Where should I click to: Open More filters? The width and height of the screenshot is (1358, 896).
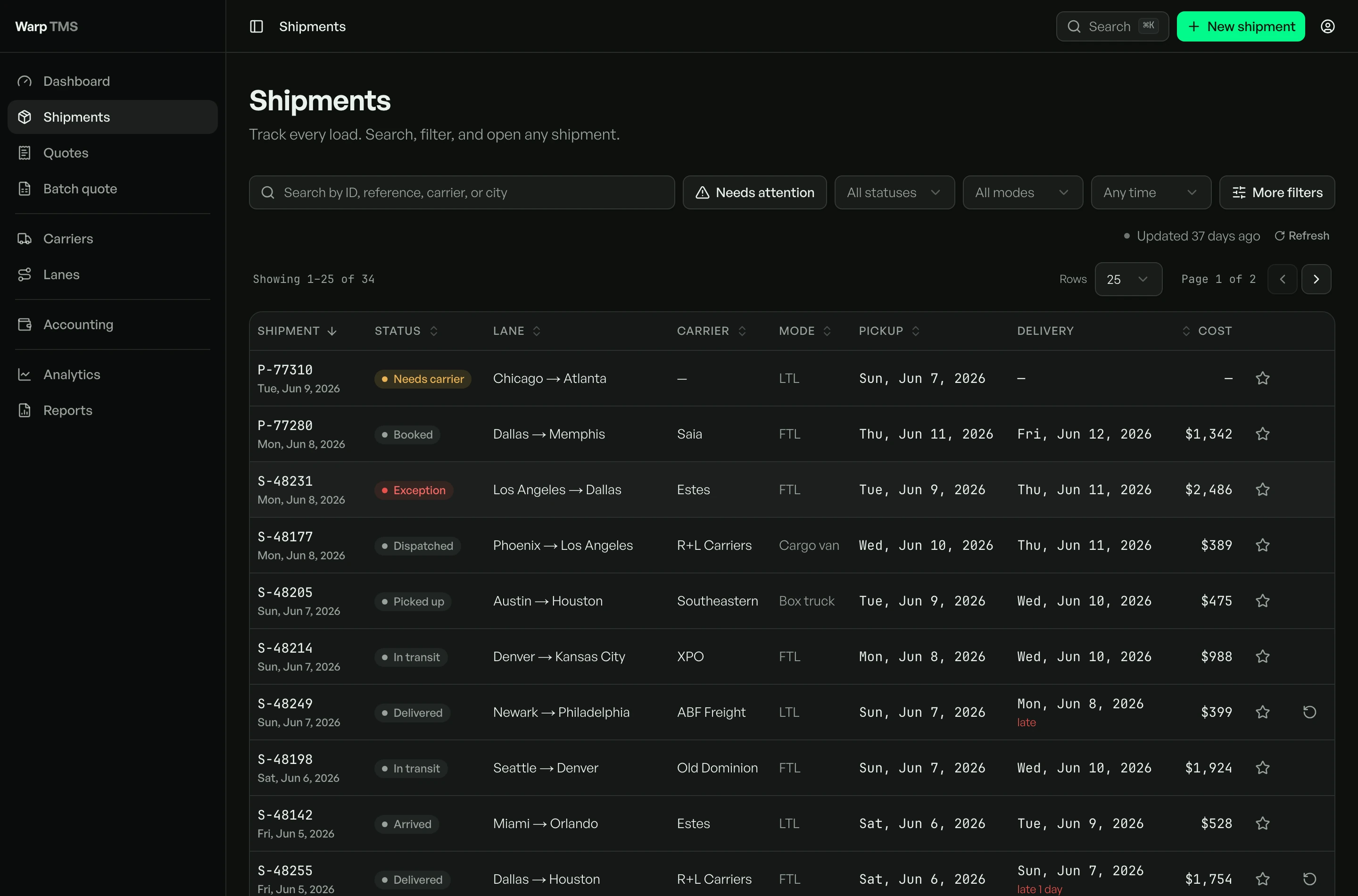click(1277, 192)
